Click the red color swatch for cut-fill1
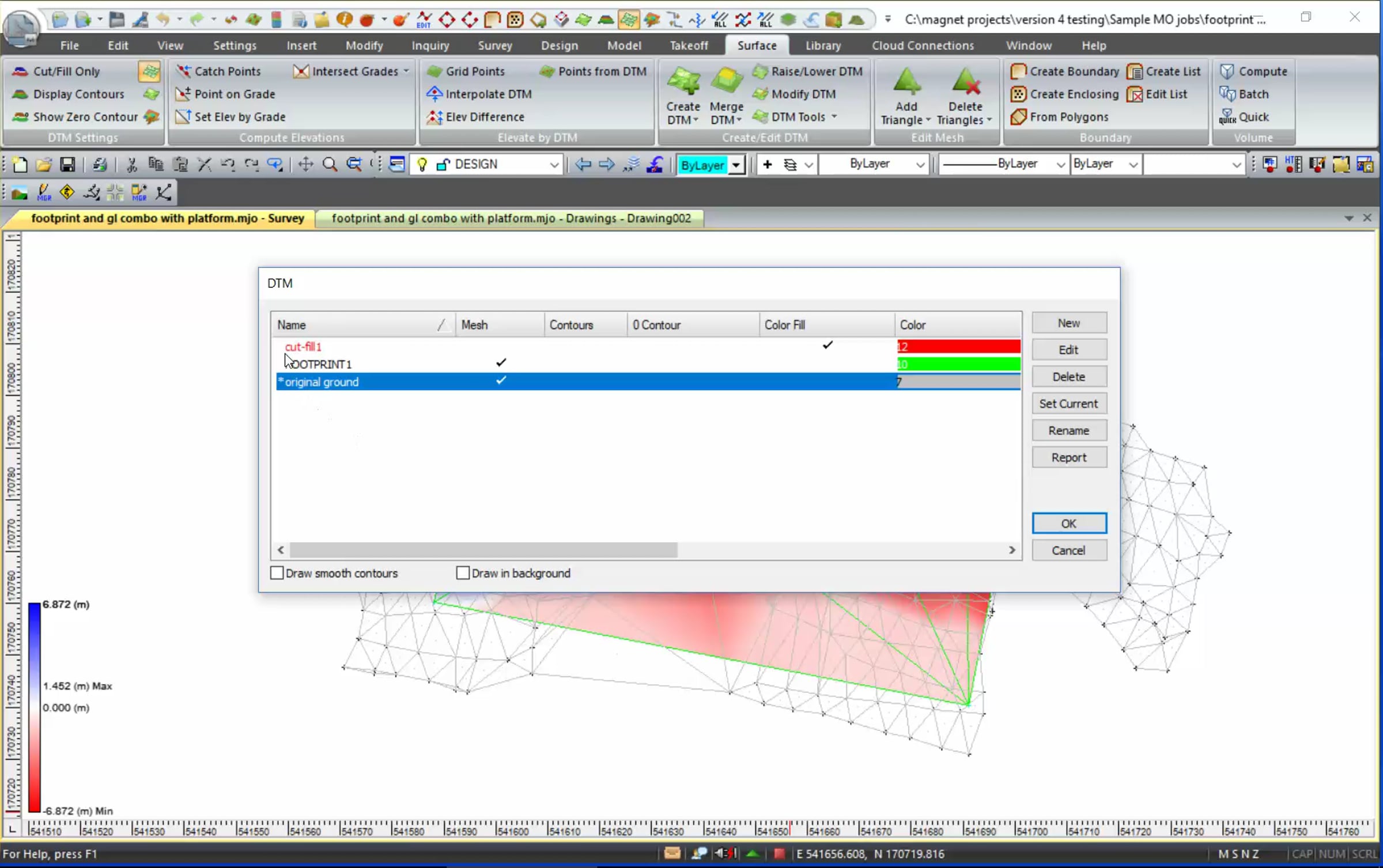 coord(958,346)
